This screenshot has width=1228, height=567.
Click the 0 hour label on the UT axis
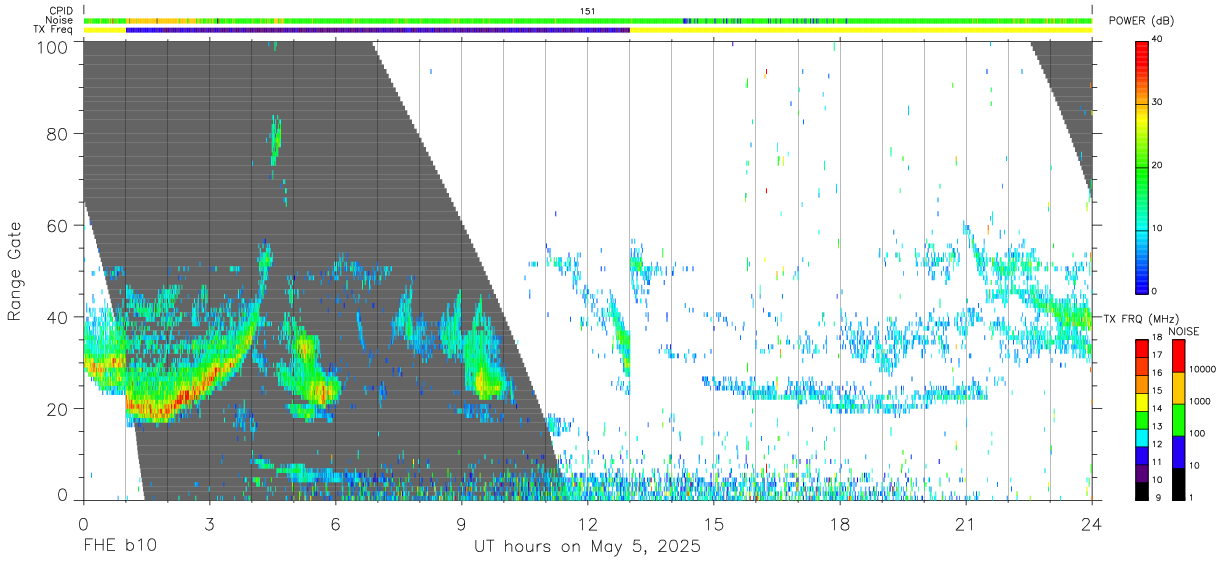84,523
